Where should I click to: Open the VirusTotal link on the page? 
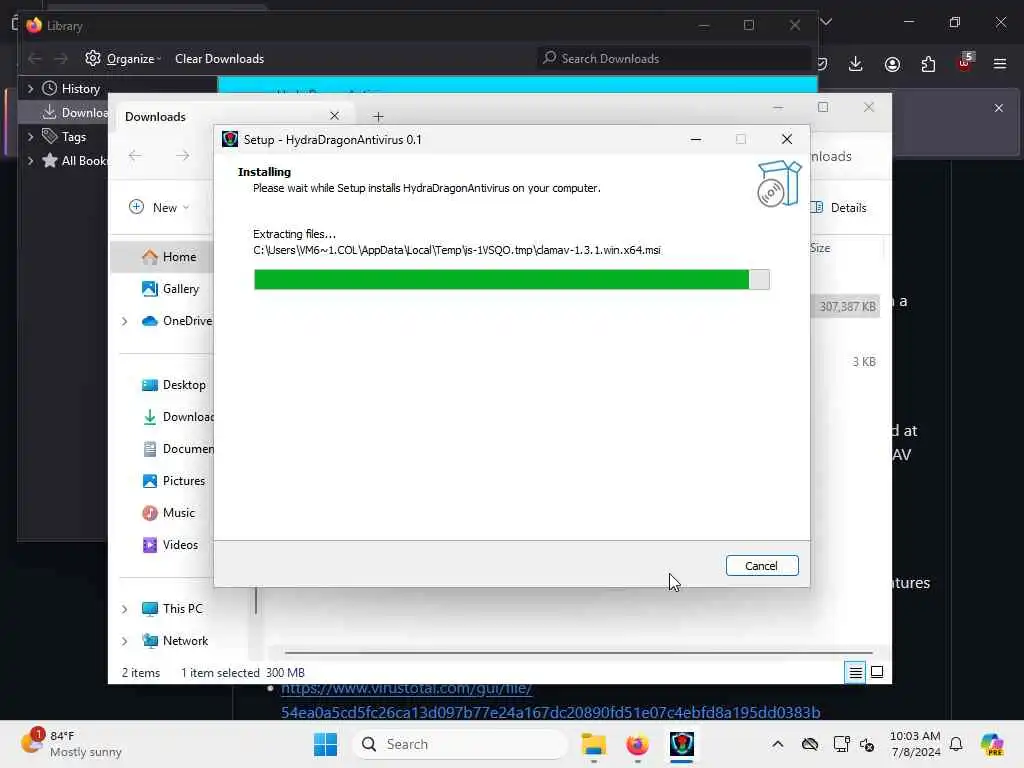(x=550, y=700)
